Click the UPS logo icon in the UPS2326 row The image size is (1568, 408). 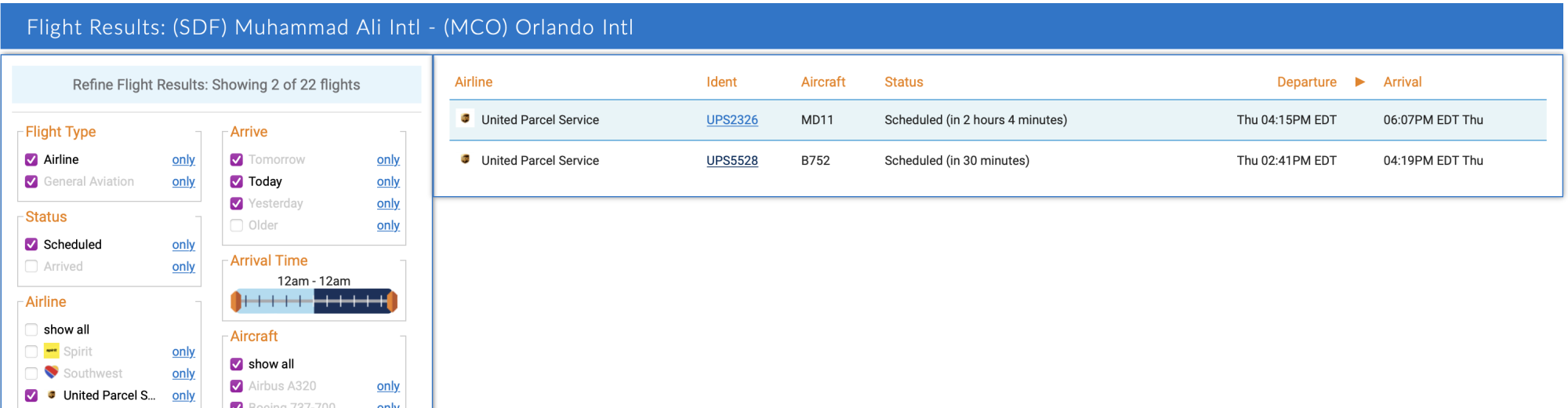[x=466, y=118]
